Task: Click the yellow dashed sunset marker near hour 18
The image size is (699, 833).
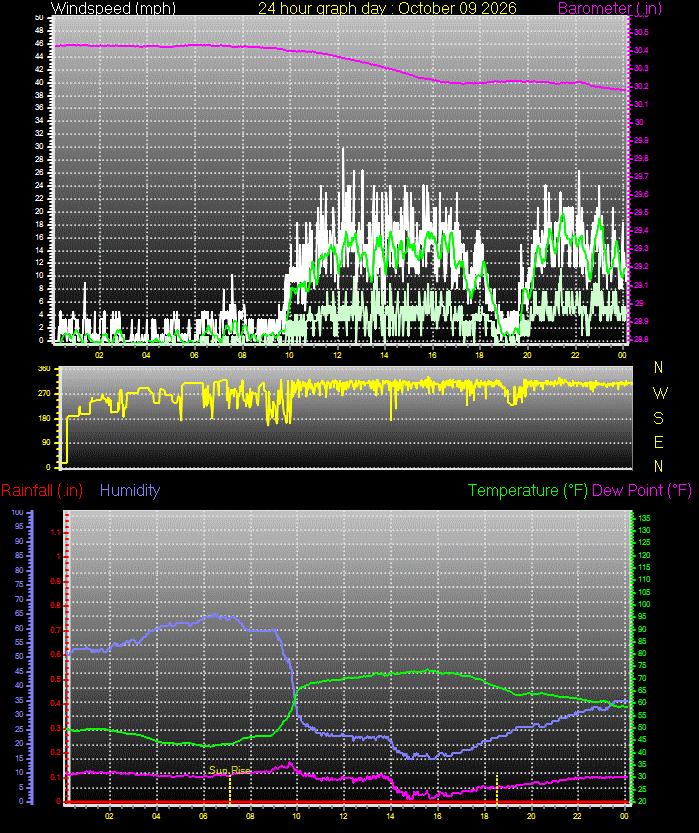Action: coord(497,789)
